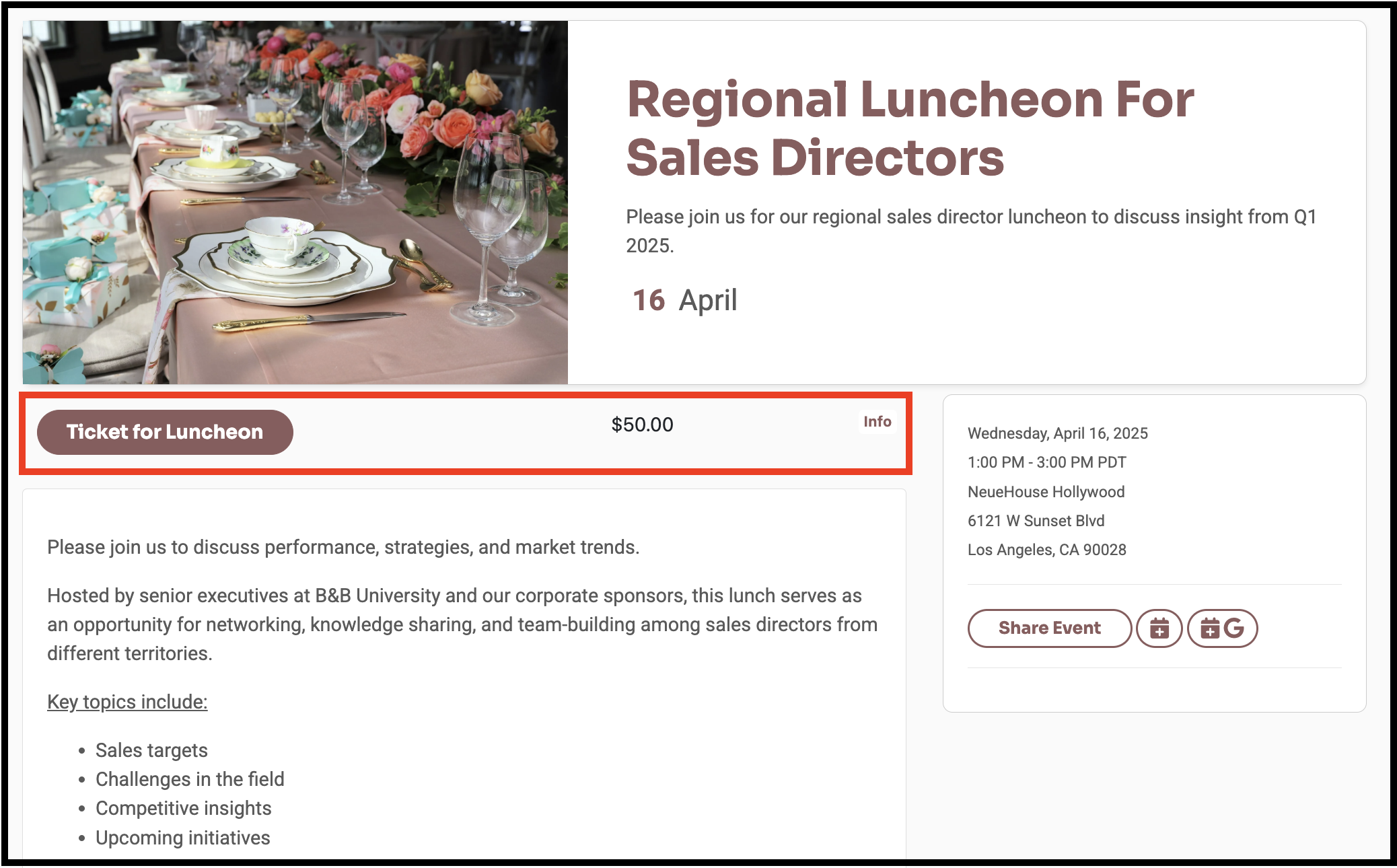Click the Q1 2025 luncheon summary text

[x=970, y=231]
